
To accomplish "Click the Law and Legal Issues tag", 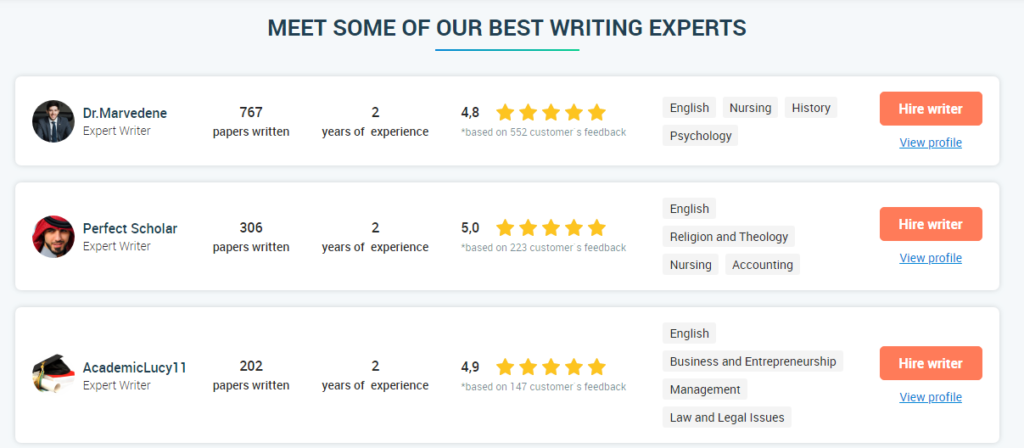I will [727, 417].
